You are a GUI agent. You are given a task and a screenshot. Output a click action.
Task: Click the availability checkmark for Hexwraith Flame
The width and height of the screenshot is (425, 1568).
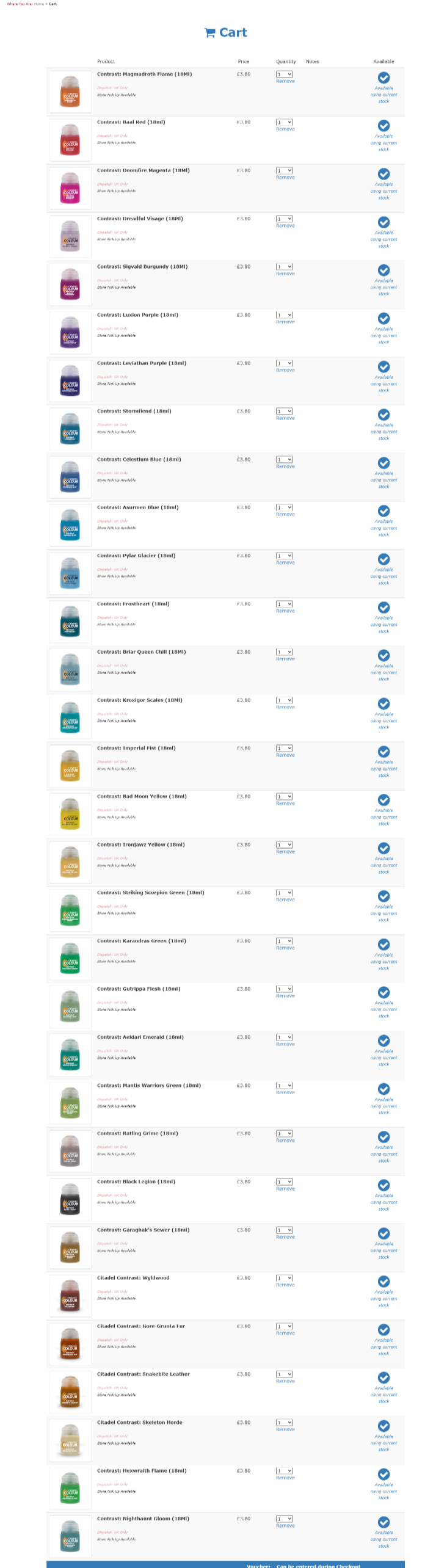point(383,1474)
